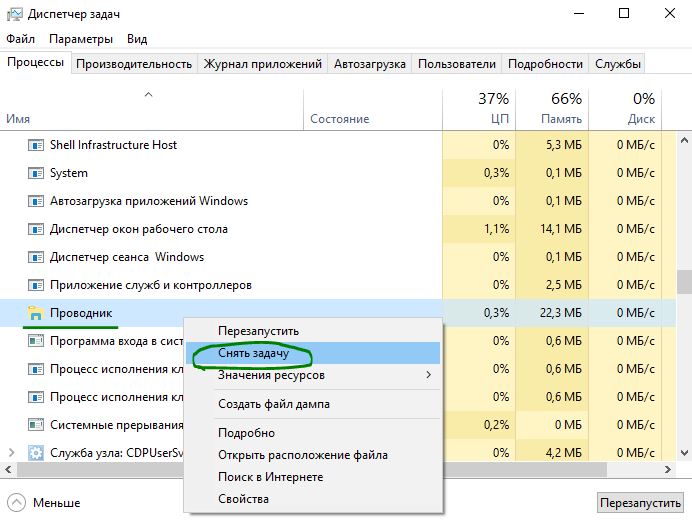Click the 2,5 МБ memory value
The width and height of the screenshot is (692, 525).
(x=564, y=285)
